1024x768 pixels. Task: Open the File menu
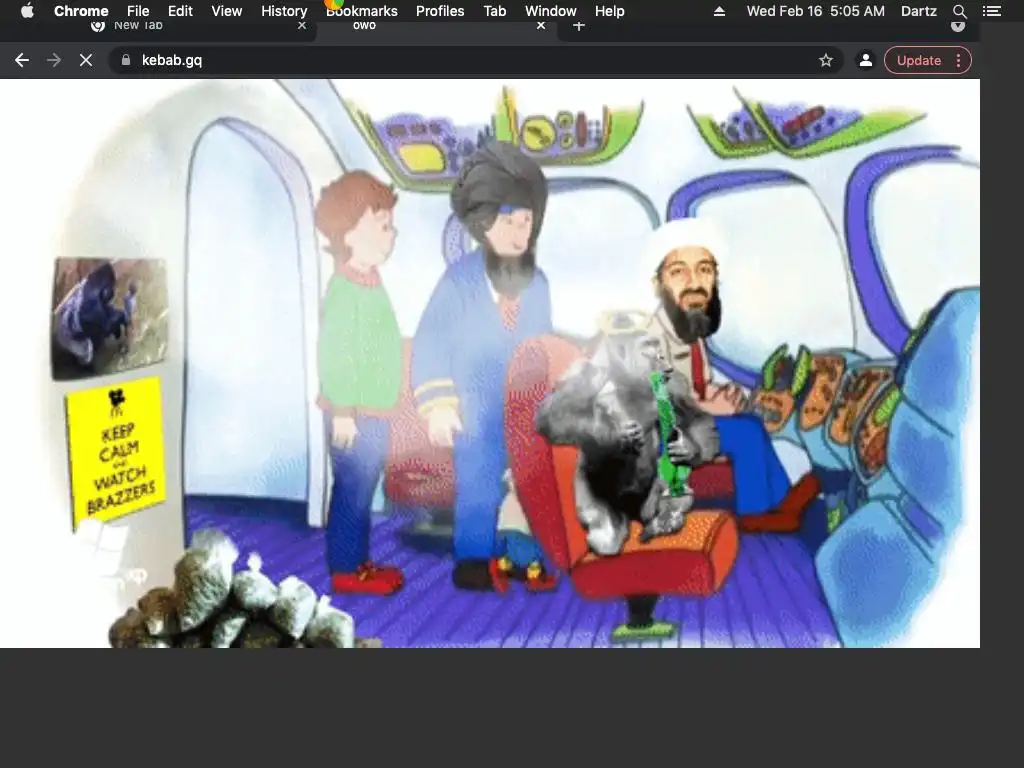(x=138, y=11)
